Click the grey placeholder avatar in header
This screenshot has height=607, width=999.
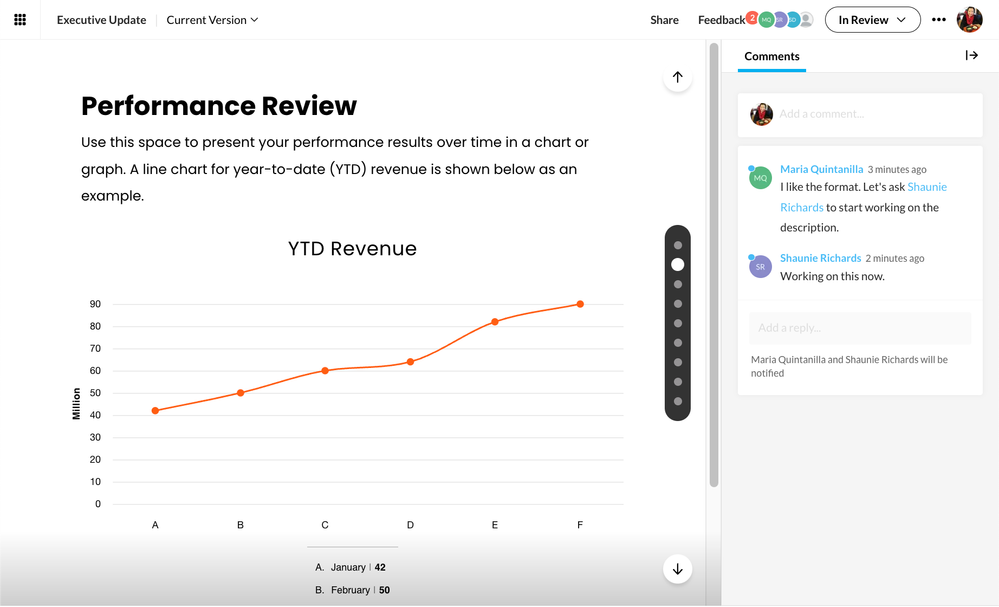point(807,20)
